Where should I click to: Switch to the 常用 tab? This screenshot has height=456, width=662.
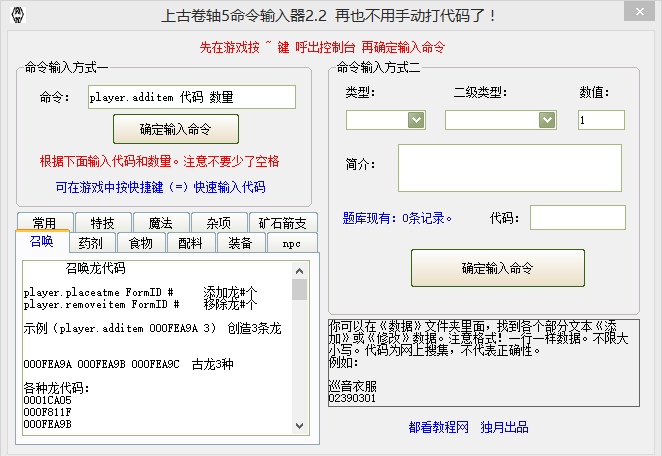click(x=44, y=222)
